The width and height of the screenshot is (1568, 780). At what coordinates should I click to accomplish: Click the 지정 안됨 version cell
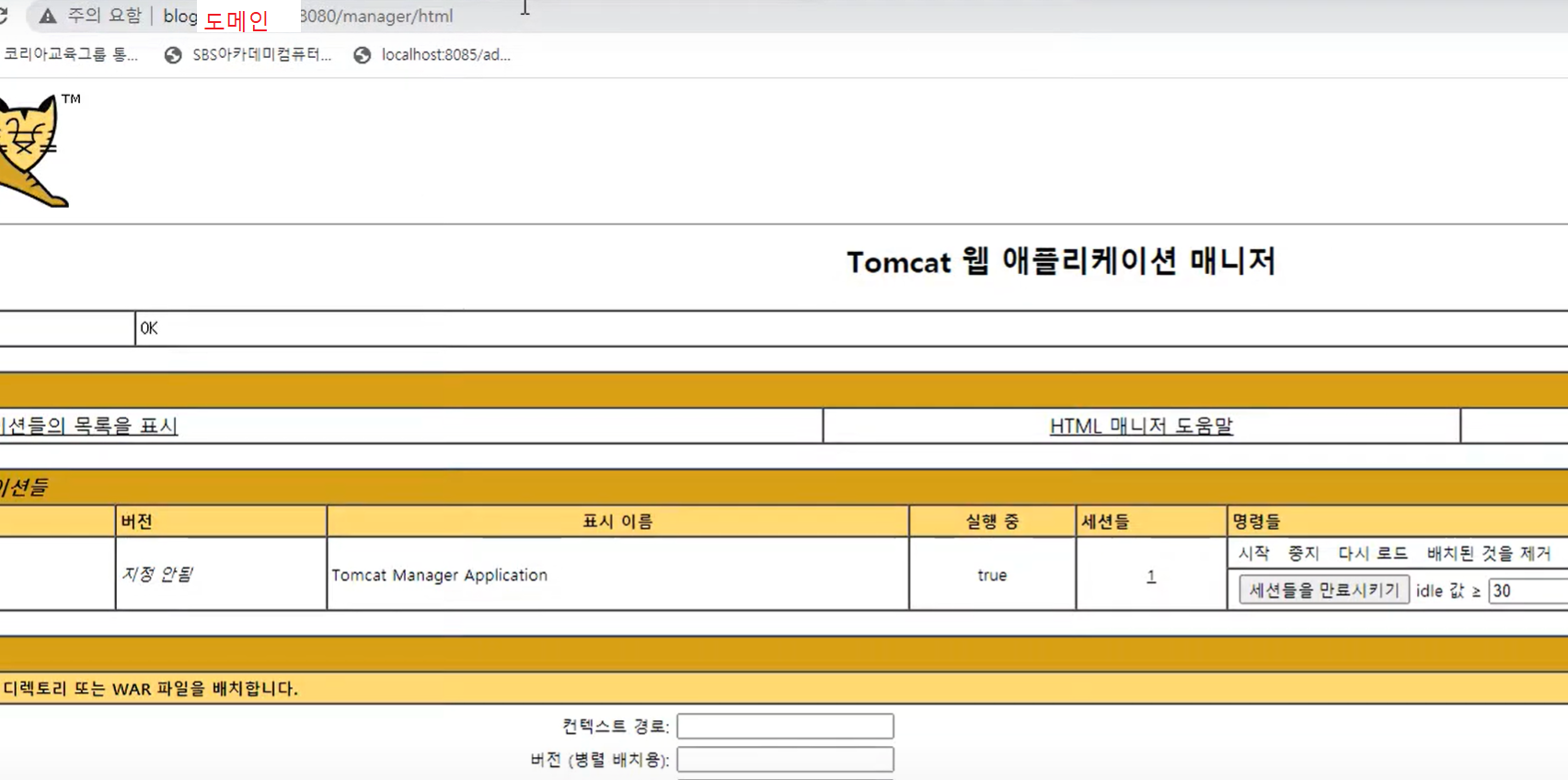[221, 574]
